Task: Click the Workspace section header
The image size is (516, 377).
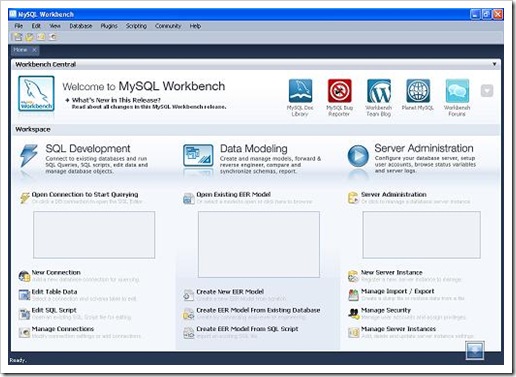Action: [256, 129]
